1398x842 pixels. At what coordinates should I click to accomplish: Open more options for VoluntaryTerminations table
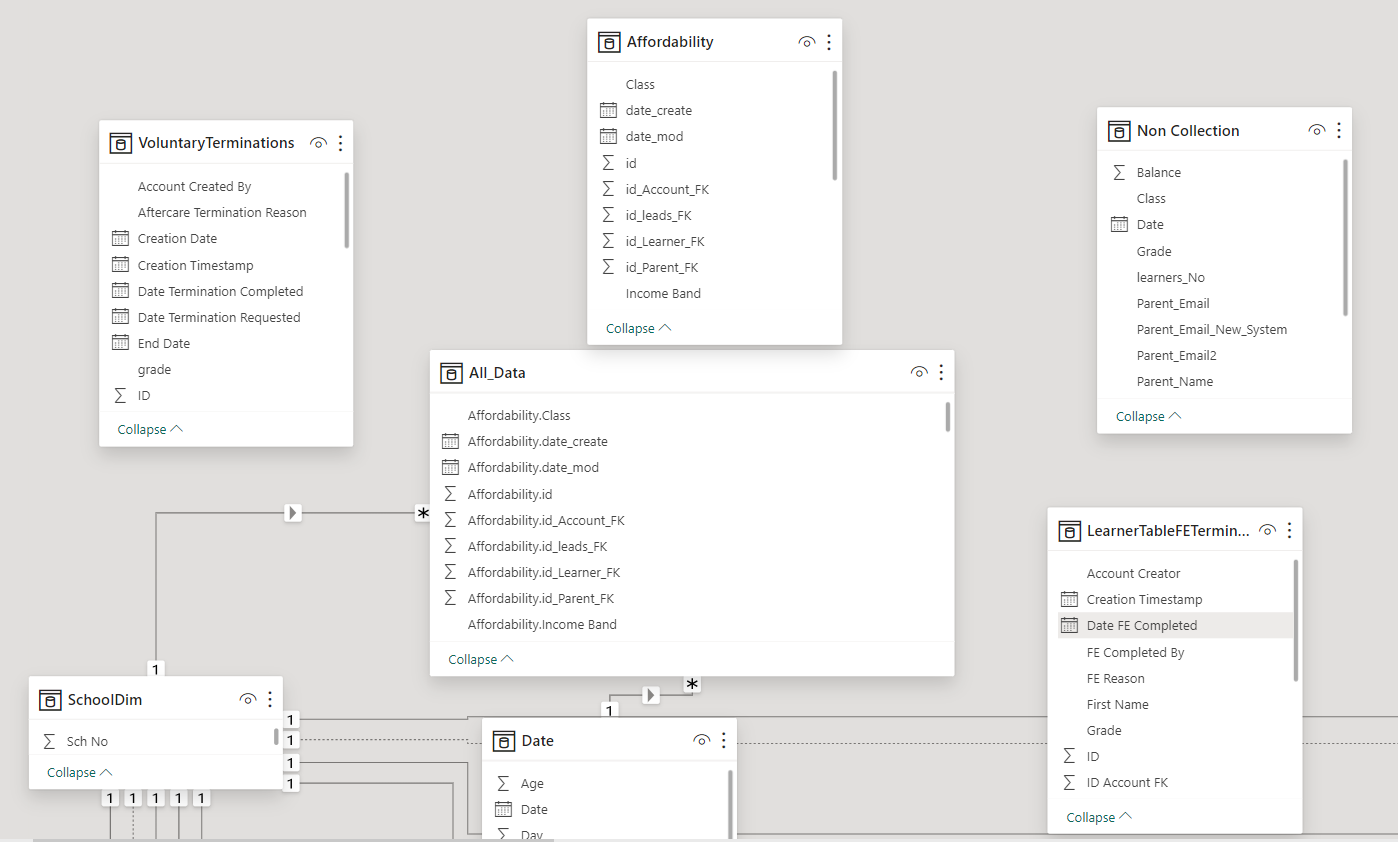pos(340,143)
